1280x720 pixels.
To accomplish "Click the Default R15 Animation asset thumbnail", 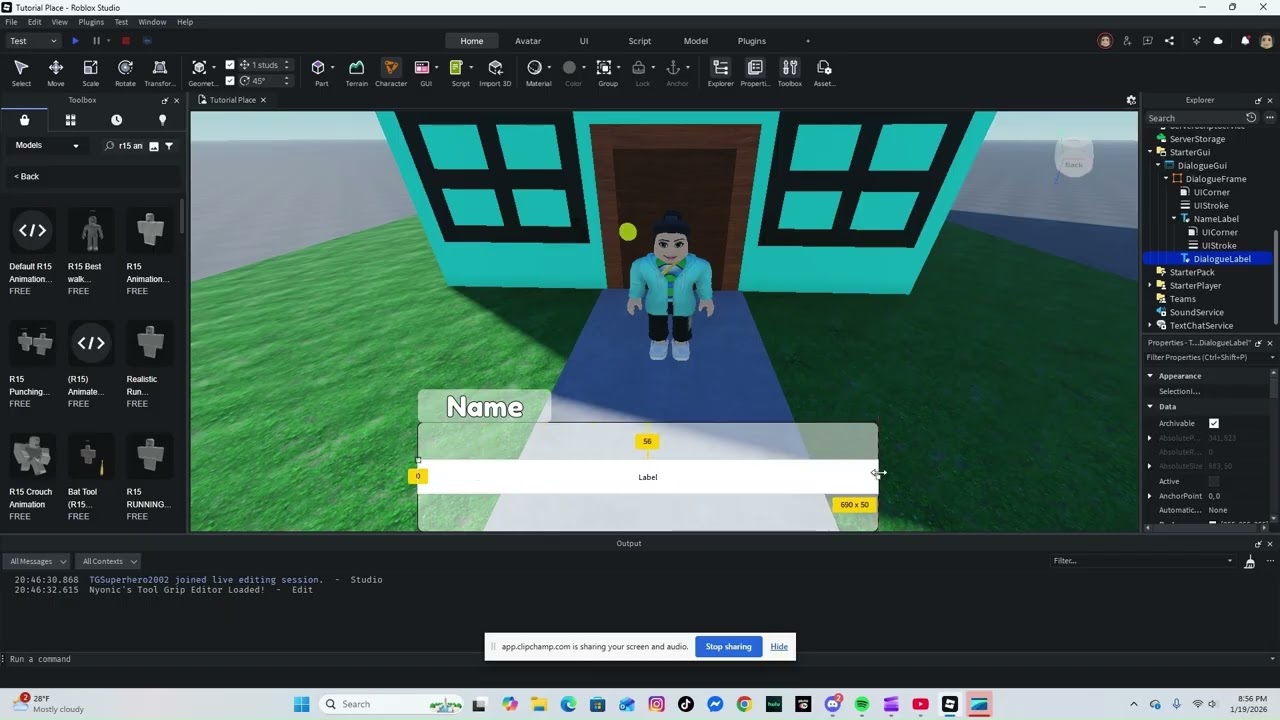I will coord(32,231).
